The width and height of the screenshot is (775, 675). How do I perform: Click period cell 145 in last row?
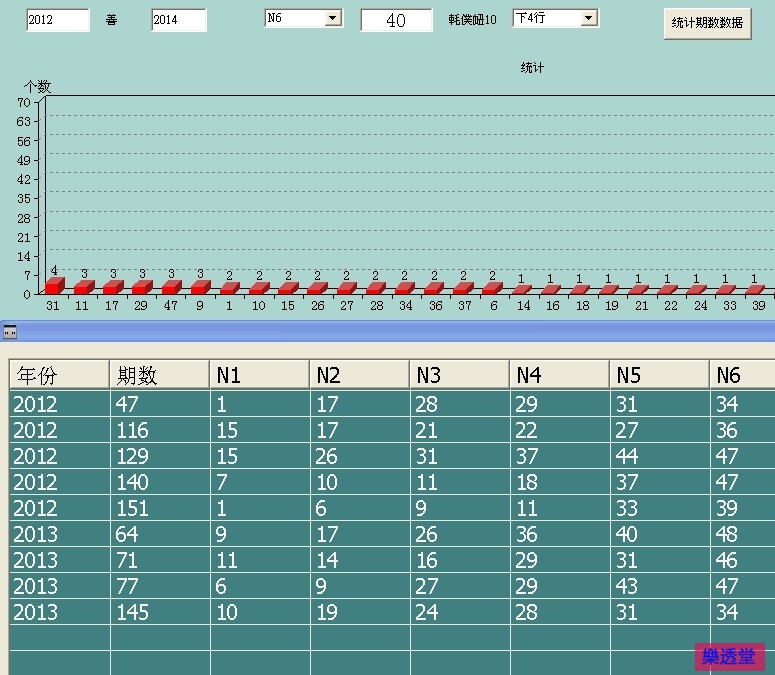159,612
